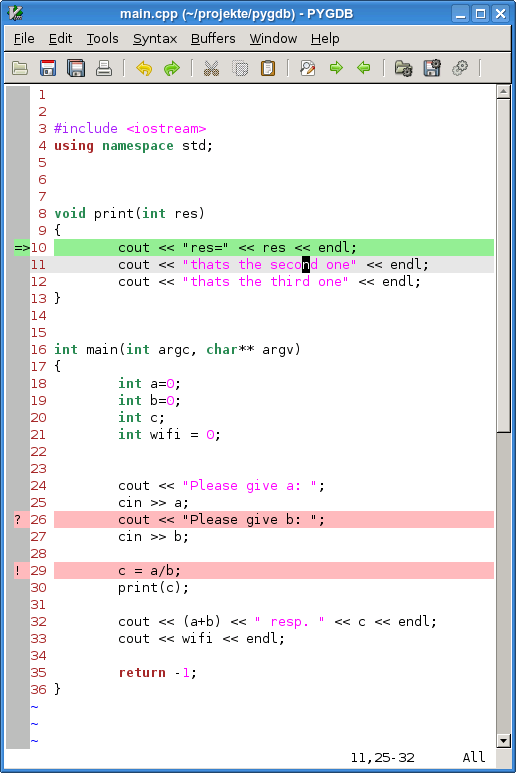Click cursor position '11,25-32' in status line
Screen dimensions: 516x773
(382, 758)
